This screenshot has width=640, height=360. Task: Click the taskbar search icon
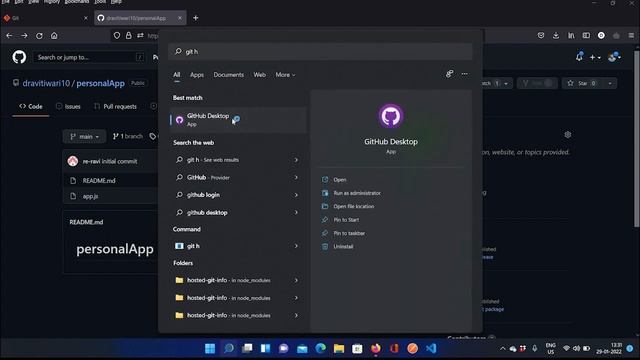click(229, 349)
